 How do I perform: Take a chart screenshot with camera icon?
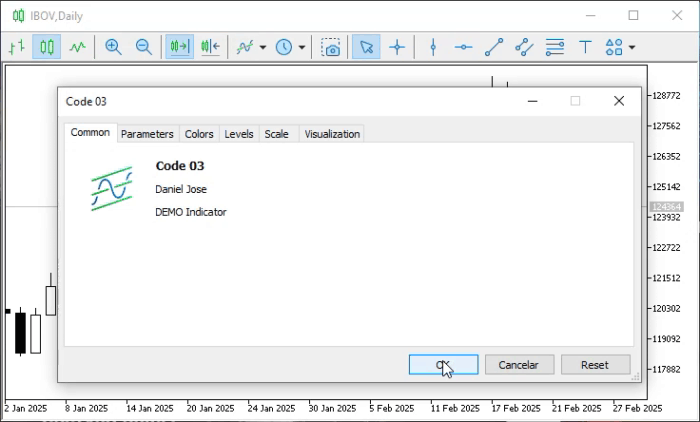(331, 47)
